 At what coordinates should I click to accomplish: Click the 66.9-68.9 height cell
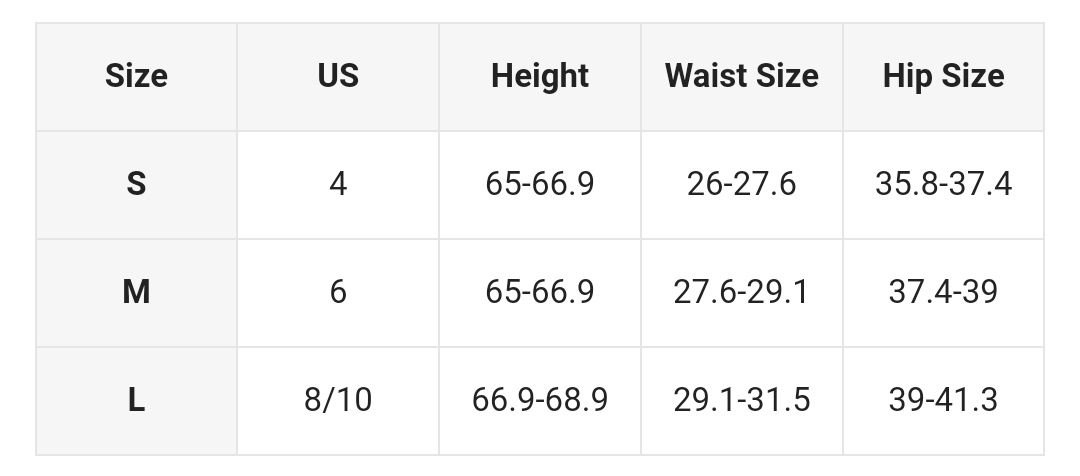coord(540,401)
